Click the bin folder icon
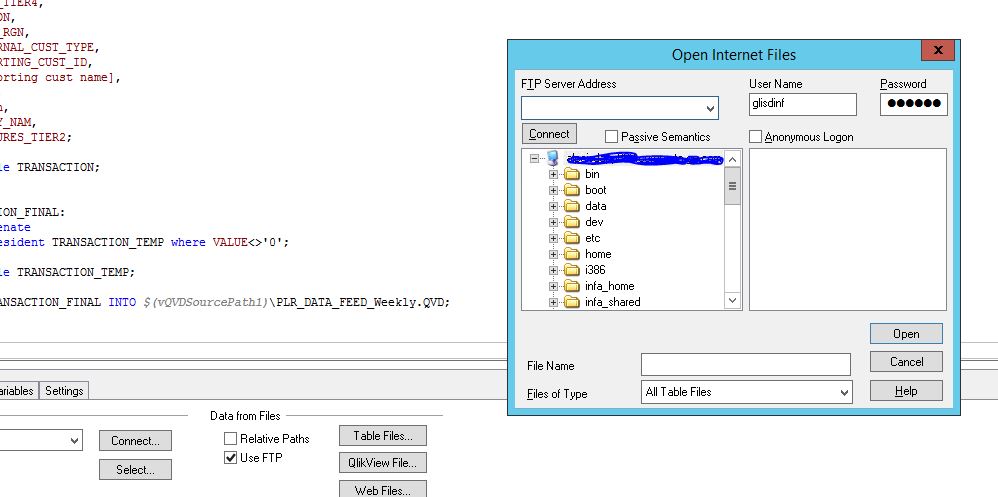 572,174
